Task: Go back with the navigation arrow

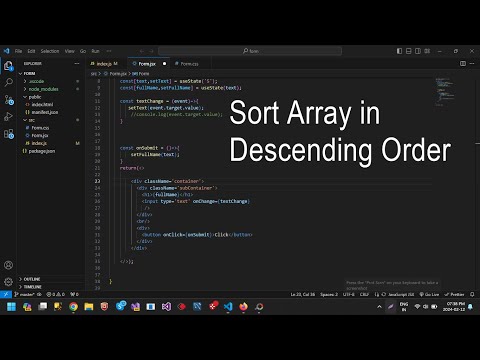Action: (x=142, y=51)
